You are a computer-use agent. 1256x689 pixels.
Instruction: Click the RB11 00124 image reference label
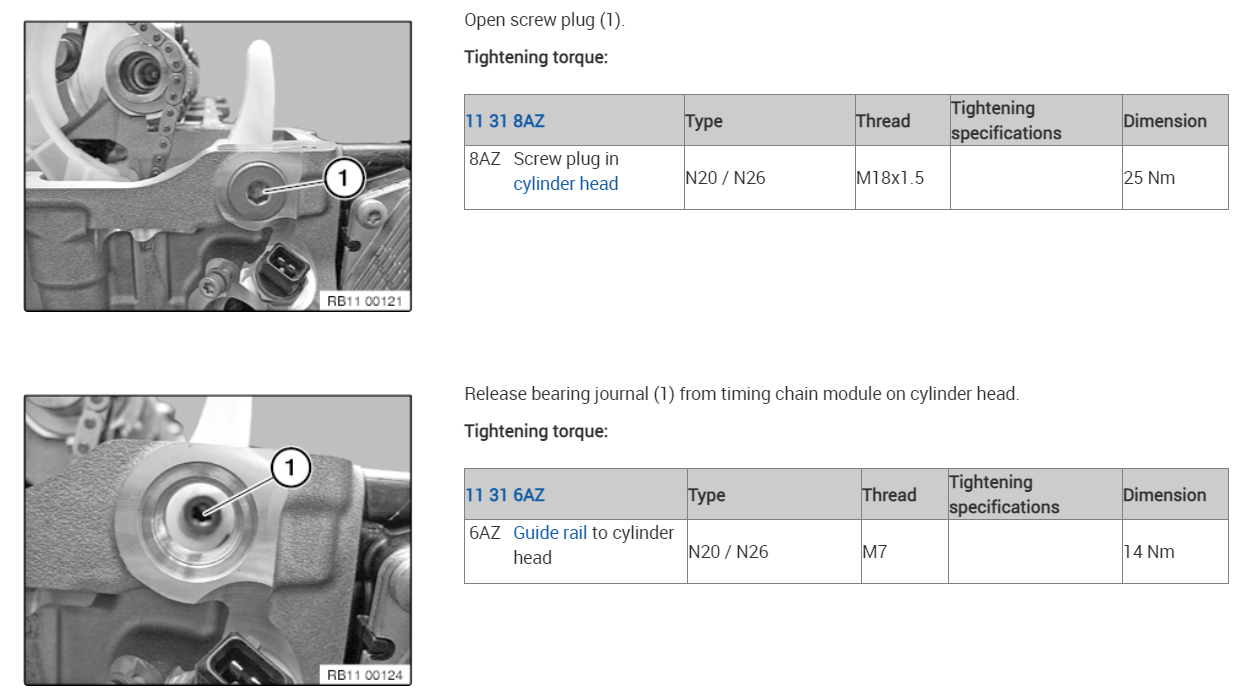(x=366, y=675)
